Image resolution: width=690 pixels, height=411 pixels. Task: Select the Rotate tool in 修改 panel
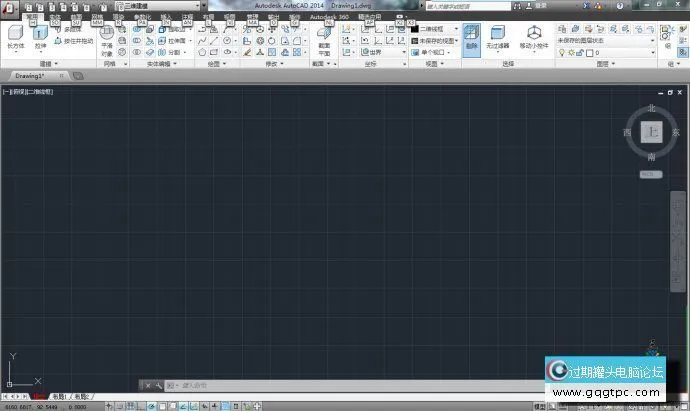pyautogui.click(x=272, y=40)
